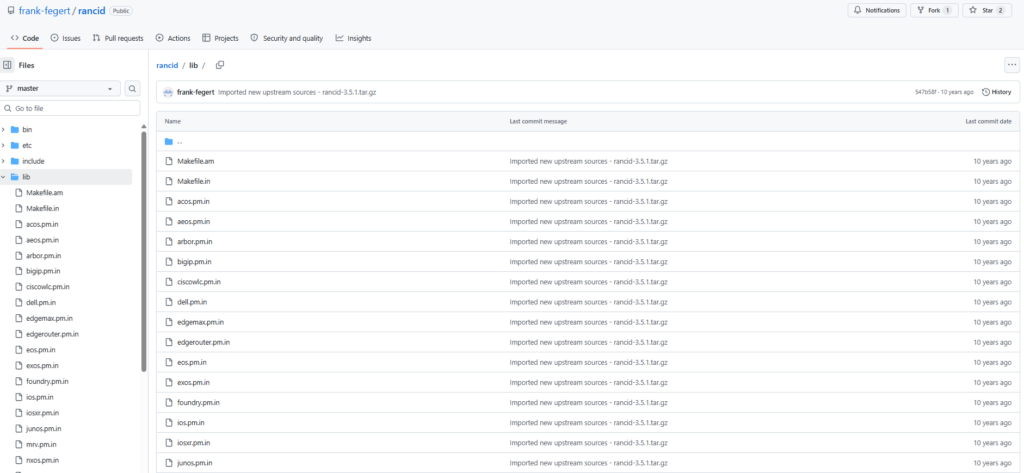Image resolution: width=1024 pixels, height=473 pixels.
Task: Click the Star count 2 badge
Action: pos(1000,10)
